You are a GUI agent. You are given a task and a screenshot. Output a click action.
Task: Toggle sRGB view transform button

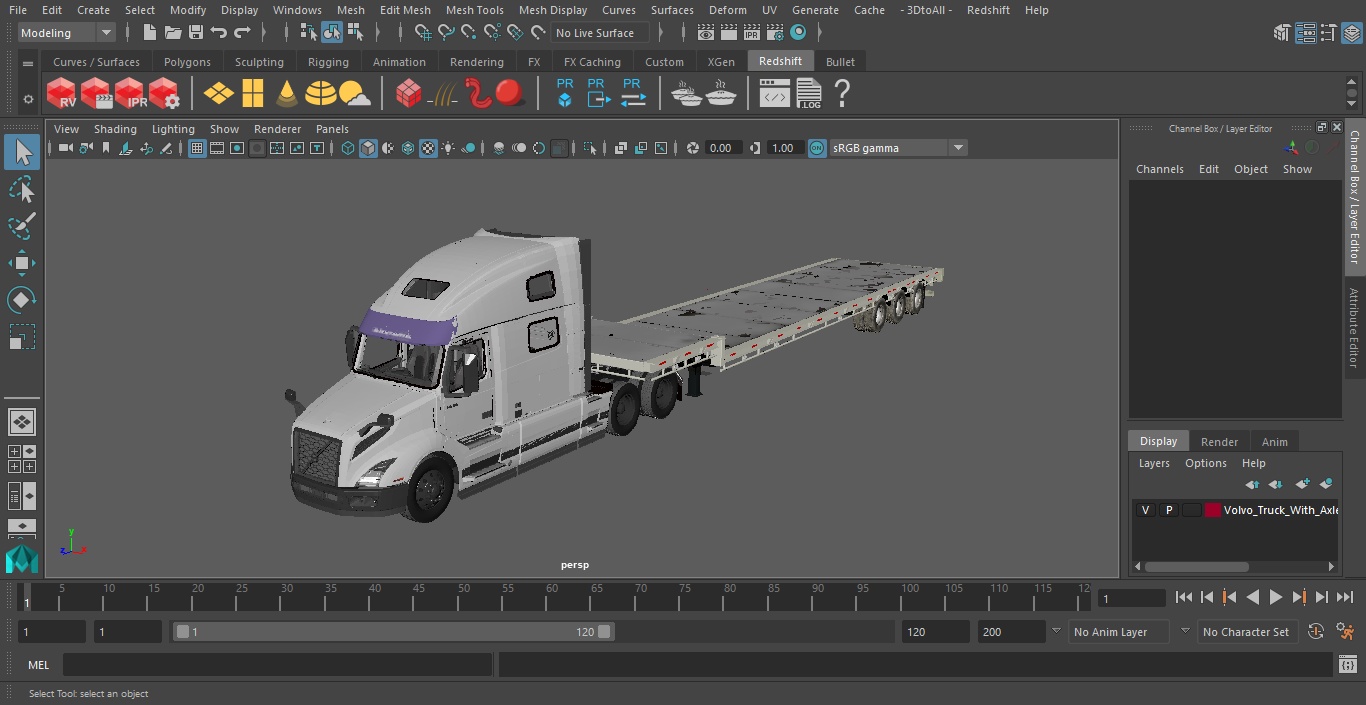point(817,148)
